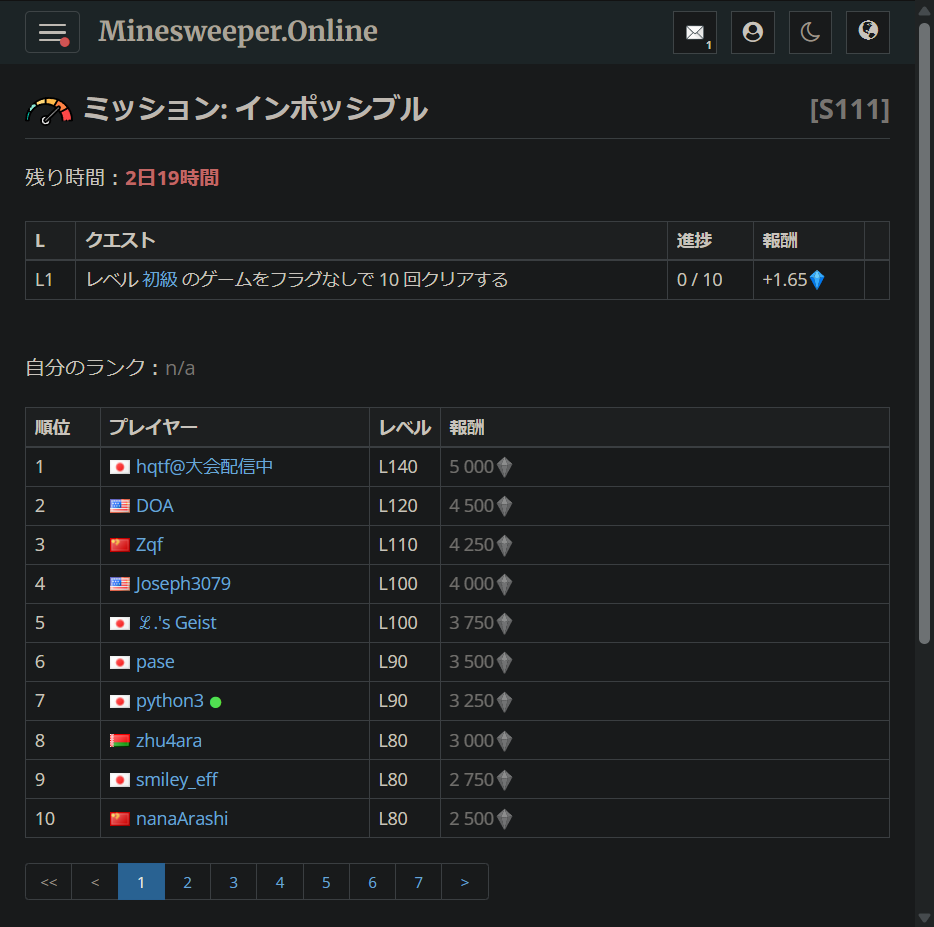Click the remaining time 2日19時間

pos(172,178)
